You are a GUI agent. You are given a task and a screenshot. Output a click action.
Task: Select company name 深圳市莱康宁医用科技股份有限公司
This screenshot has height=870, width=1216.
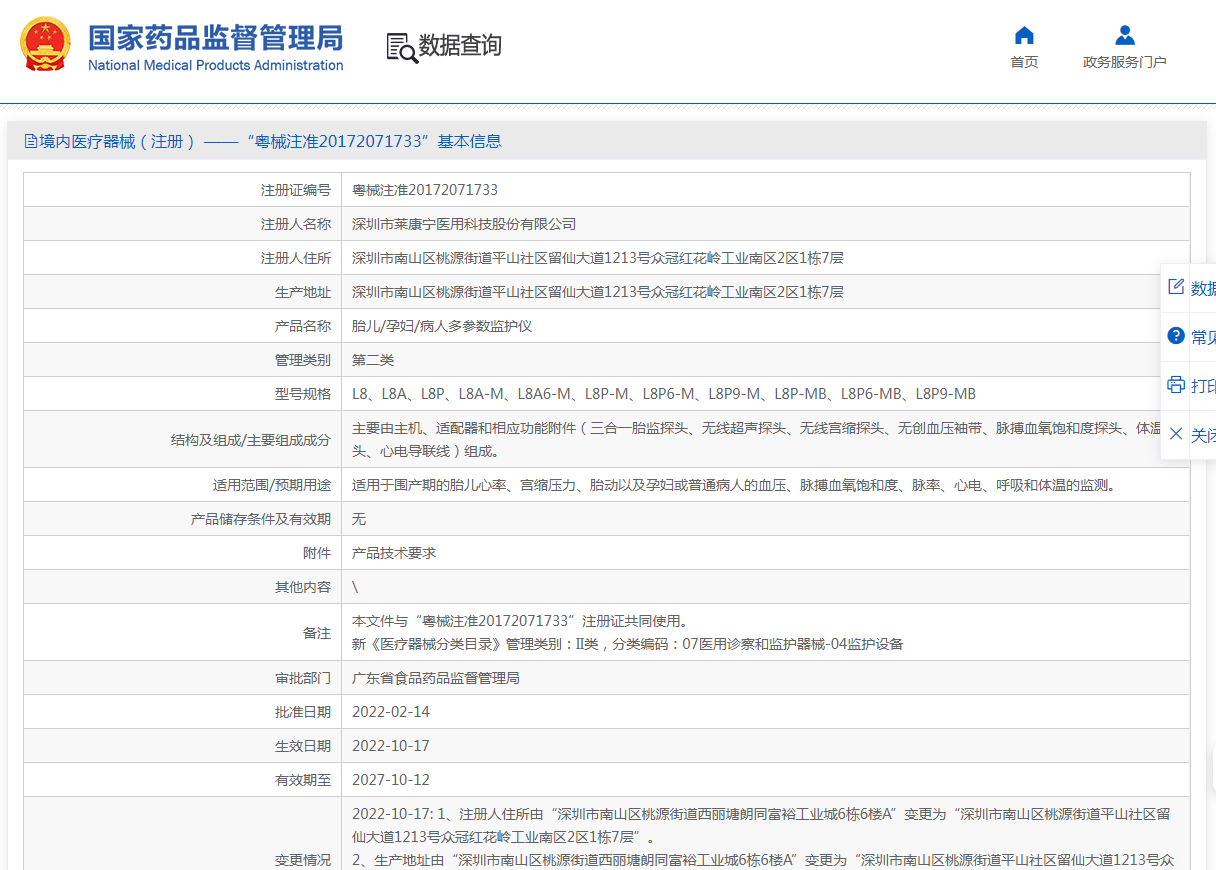(x=464, y=224)
